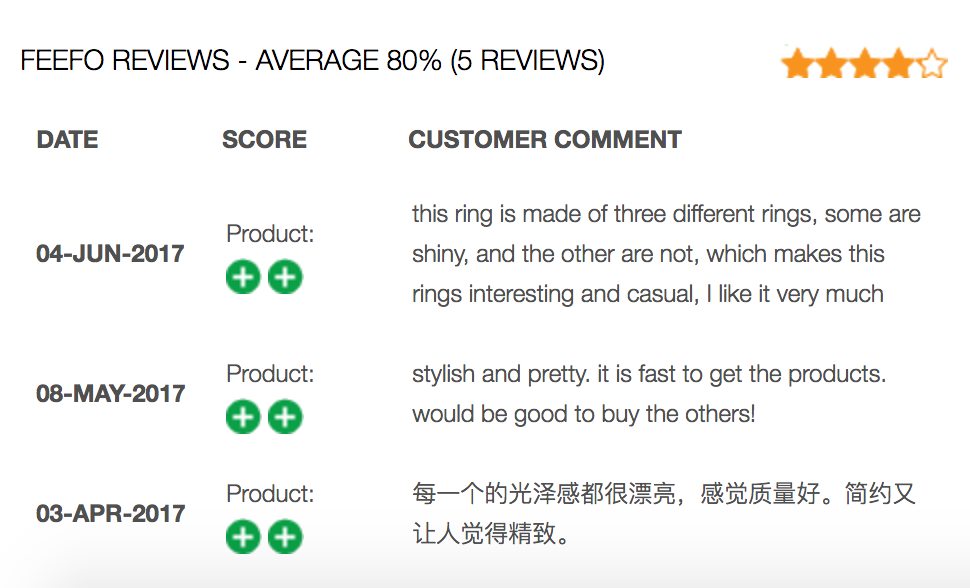Click the third orange rating star
970x588 pixels.
click(x=865, y=64)
